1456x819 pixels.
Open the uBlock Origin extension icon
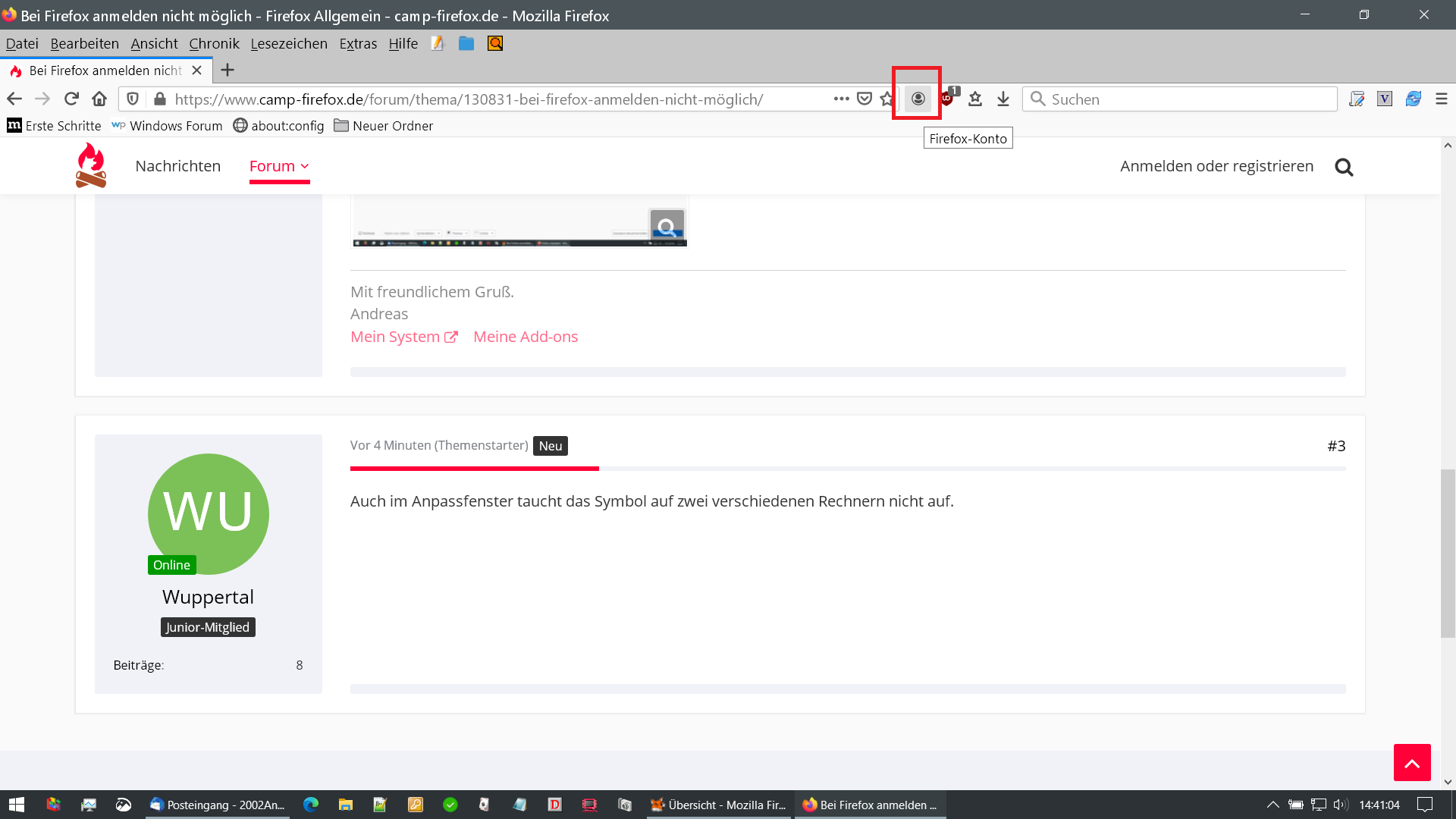pyautogui.click(x=947, y=99)
